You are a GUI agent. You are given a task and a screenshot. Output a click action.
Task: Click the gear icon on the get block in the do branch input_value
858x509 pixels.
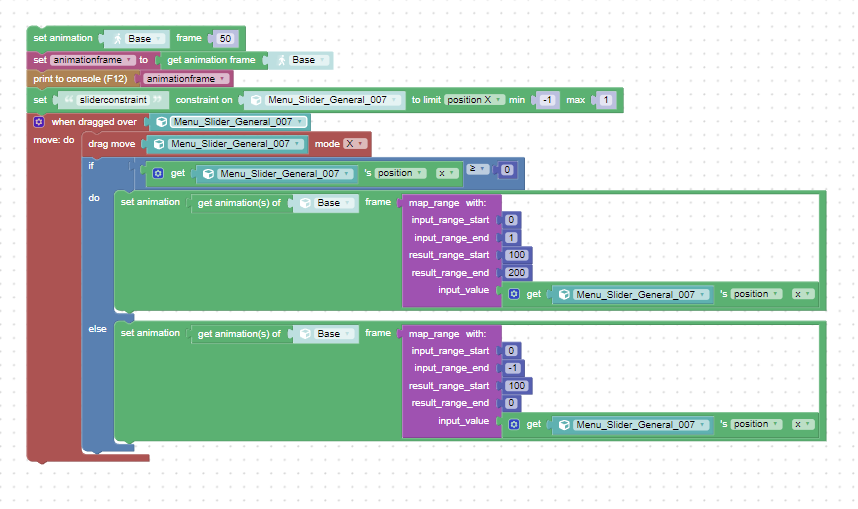point(514,294)
